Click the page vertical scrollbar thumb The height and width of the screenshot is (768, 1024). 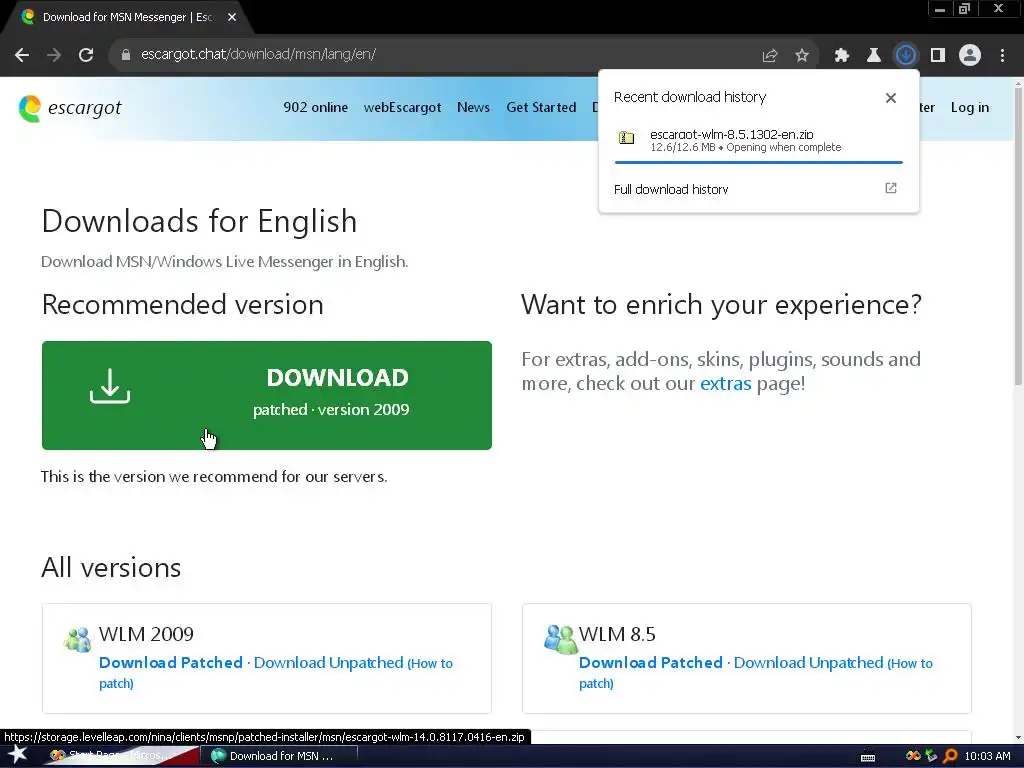pos(1018,235)
